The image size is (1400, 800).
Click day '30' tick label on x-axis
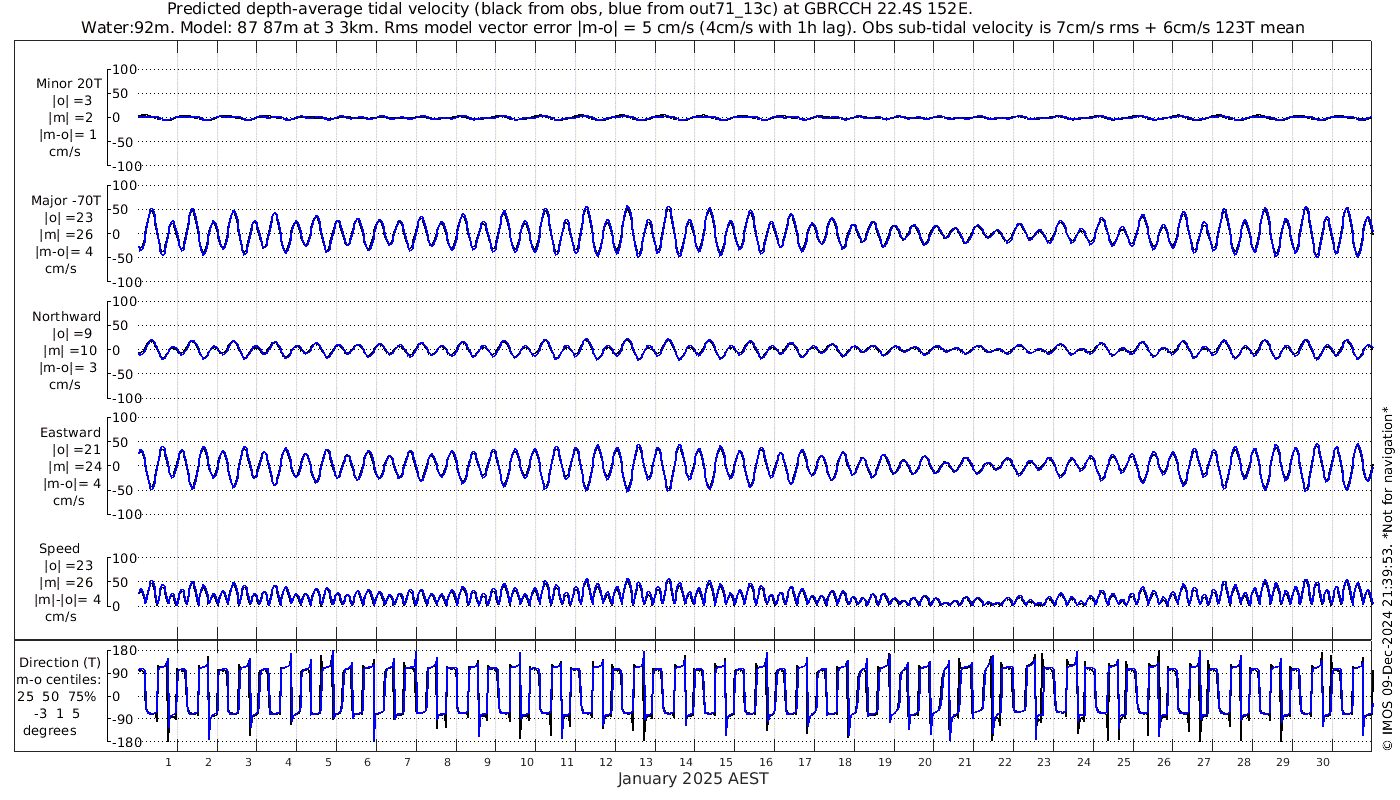tap(1323, 762)
